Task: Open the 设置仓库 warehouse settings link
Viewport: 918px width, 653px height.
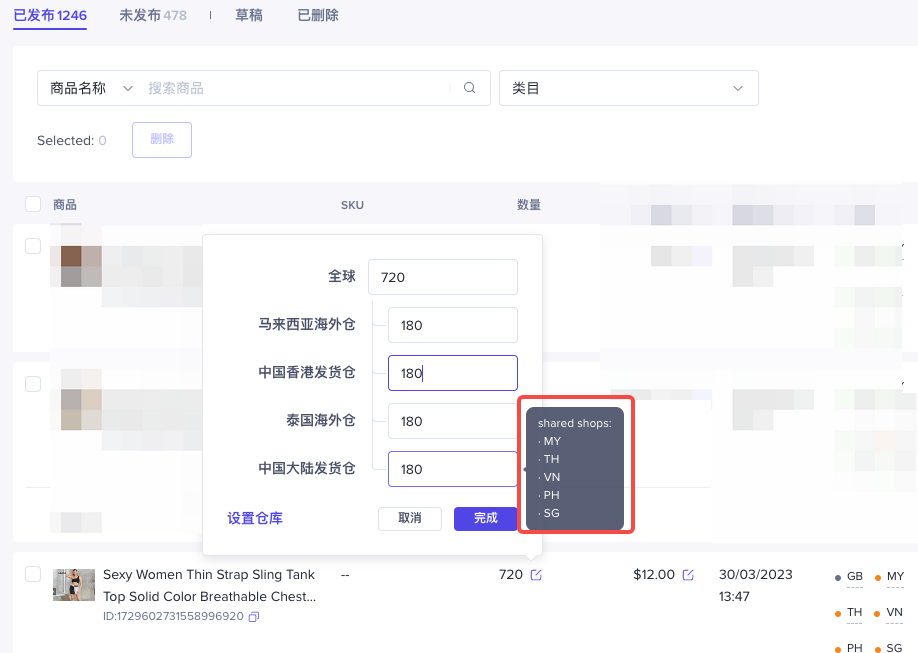Action: point(255,518)
